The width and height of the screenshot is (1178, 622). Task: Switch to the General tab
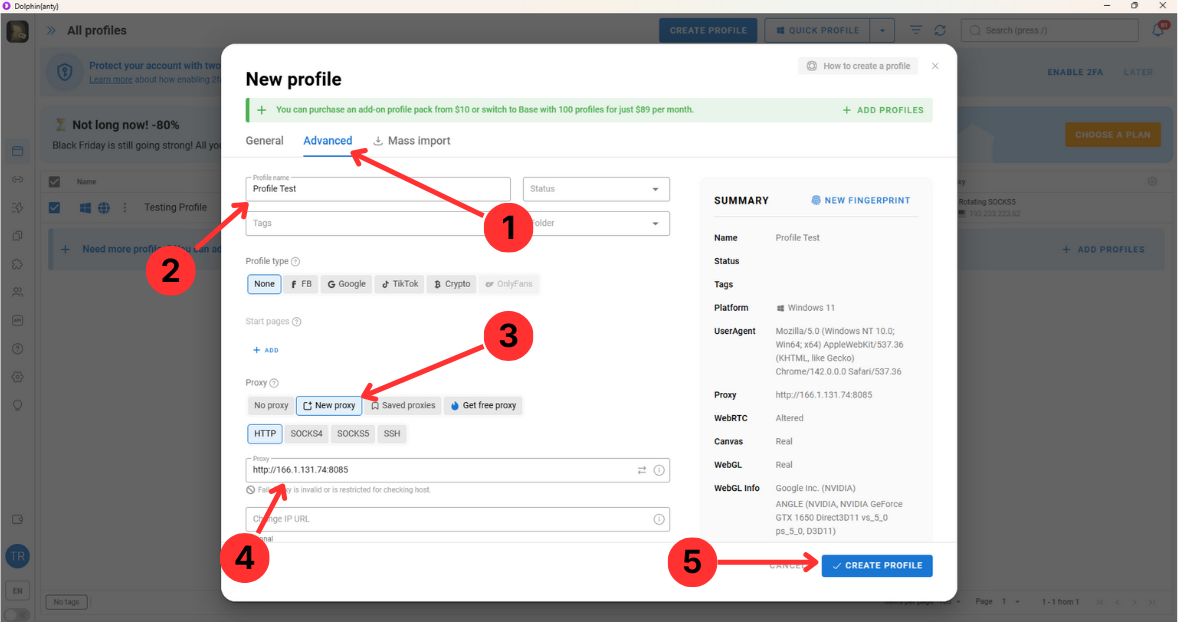pos(264,140)
